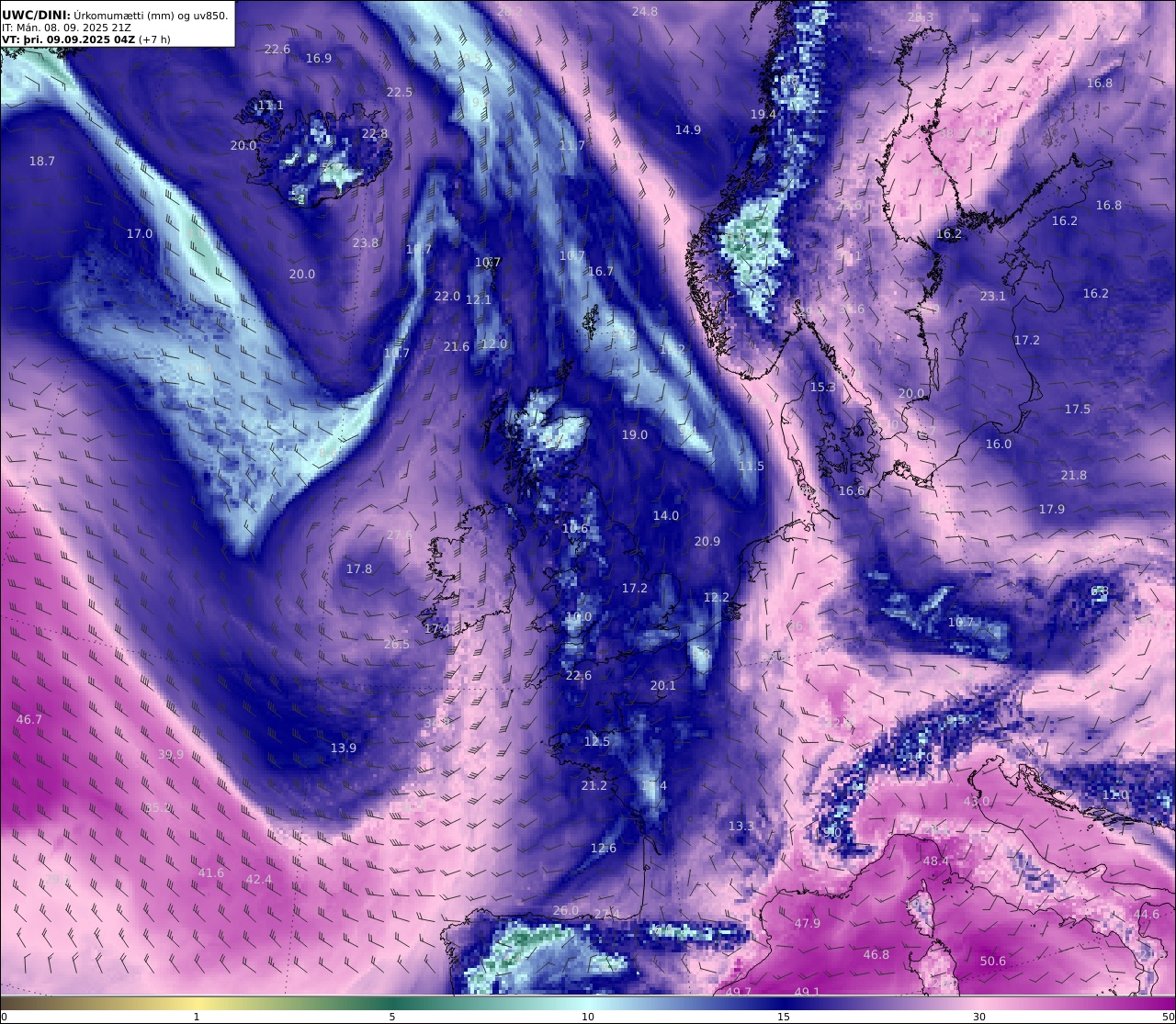Click the 23.8 value south of Iceland
1176x1024 pixels.
point(366,242)
